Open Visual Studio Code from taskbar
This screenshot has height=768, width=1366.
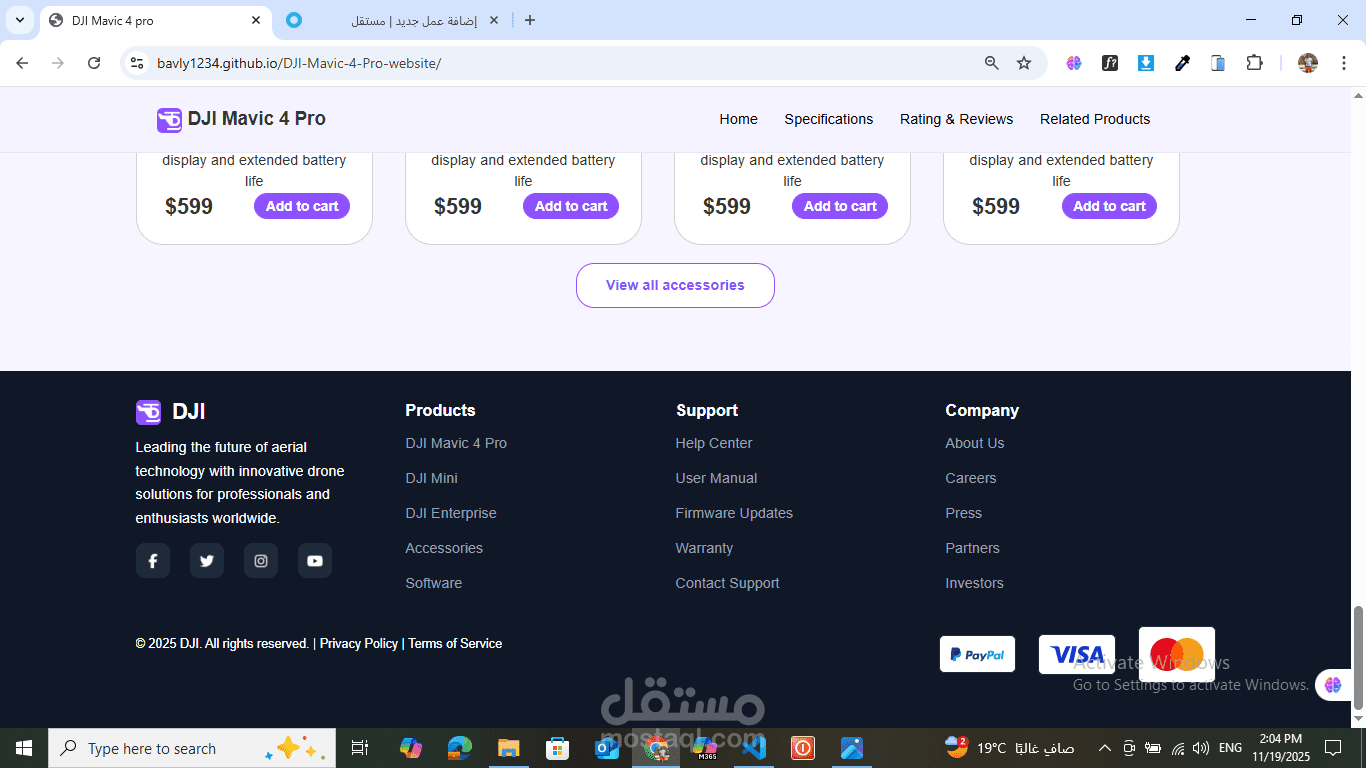tap(754, 748)
